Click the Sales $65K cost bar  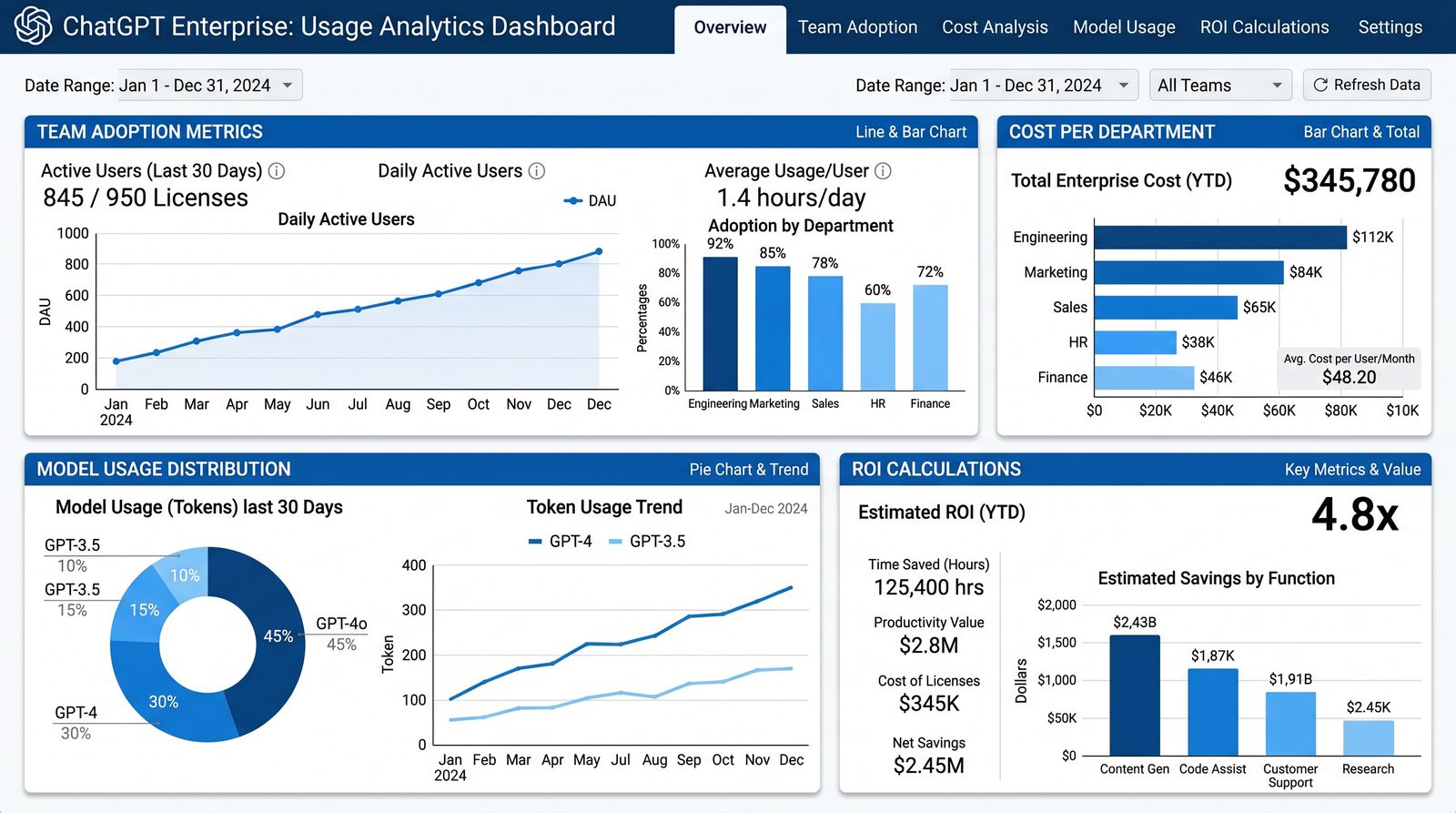pos(1166,308)
